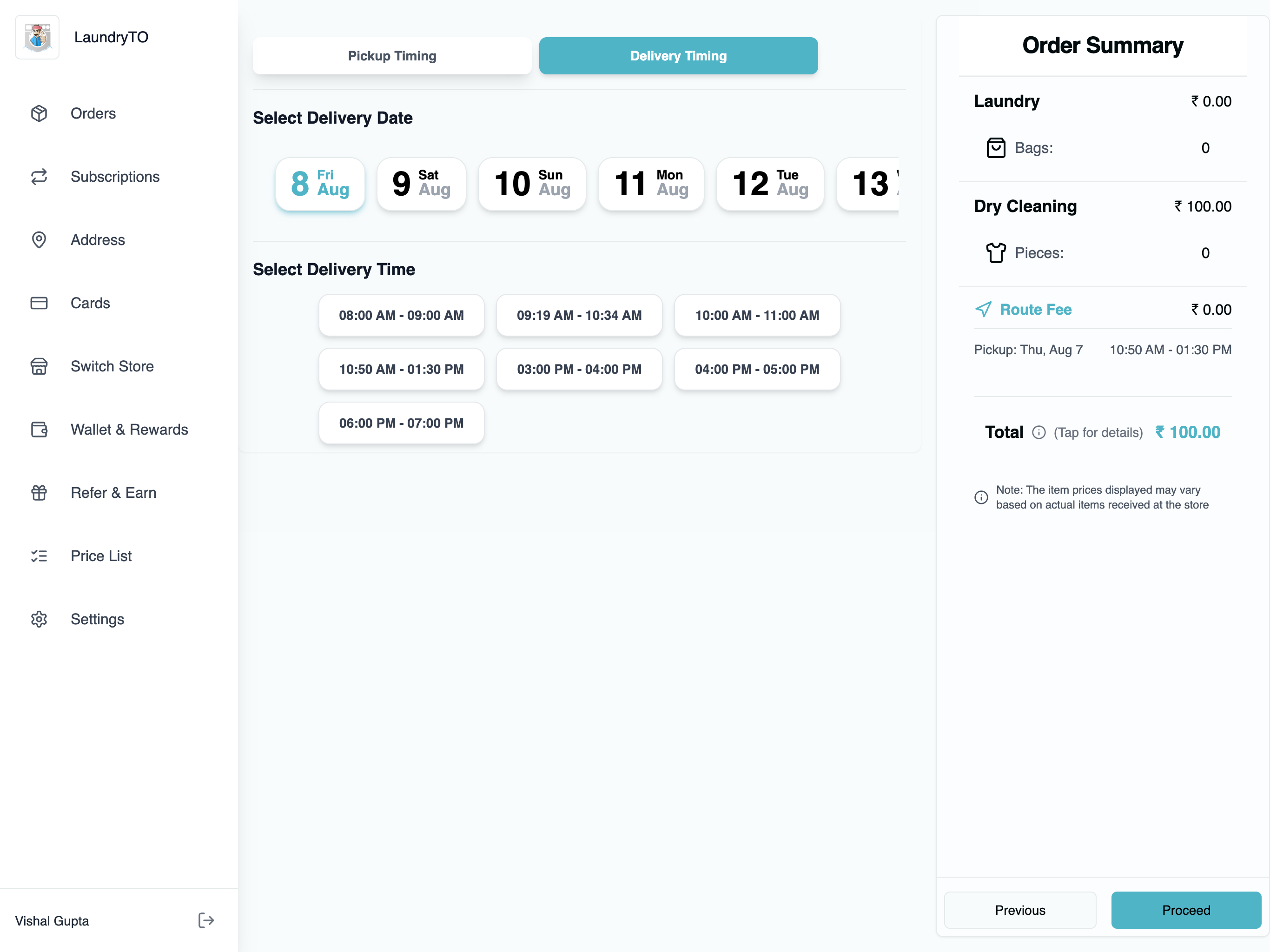
Task: Click the Previous button
Action: (x=1020, y=910)
